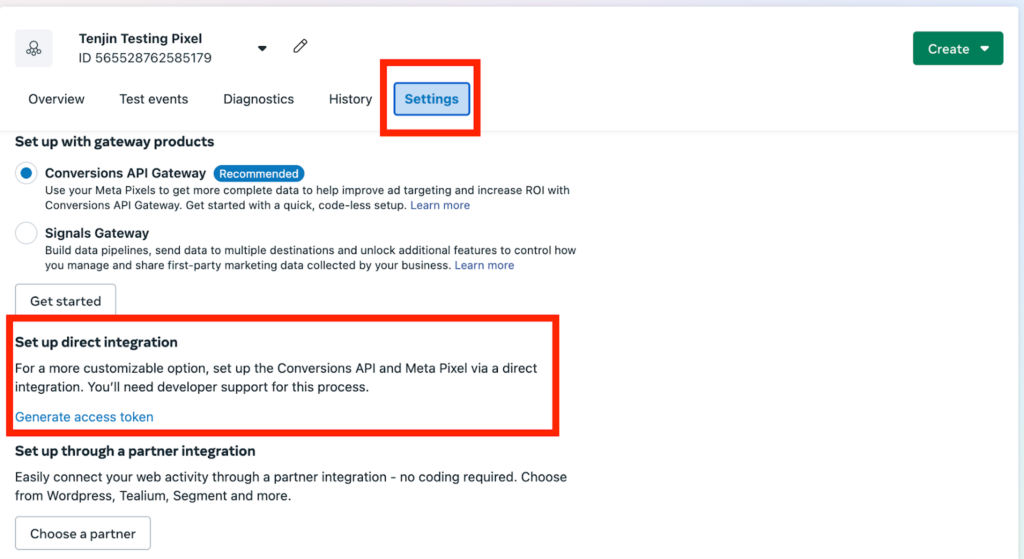Select the Signals Gateway radio option

coord(26,233)
